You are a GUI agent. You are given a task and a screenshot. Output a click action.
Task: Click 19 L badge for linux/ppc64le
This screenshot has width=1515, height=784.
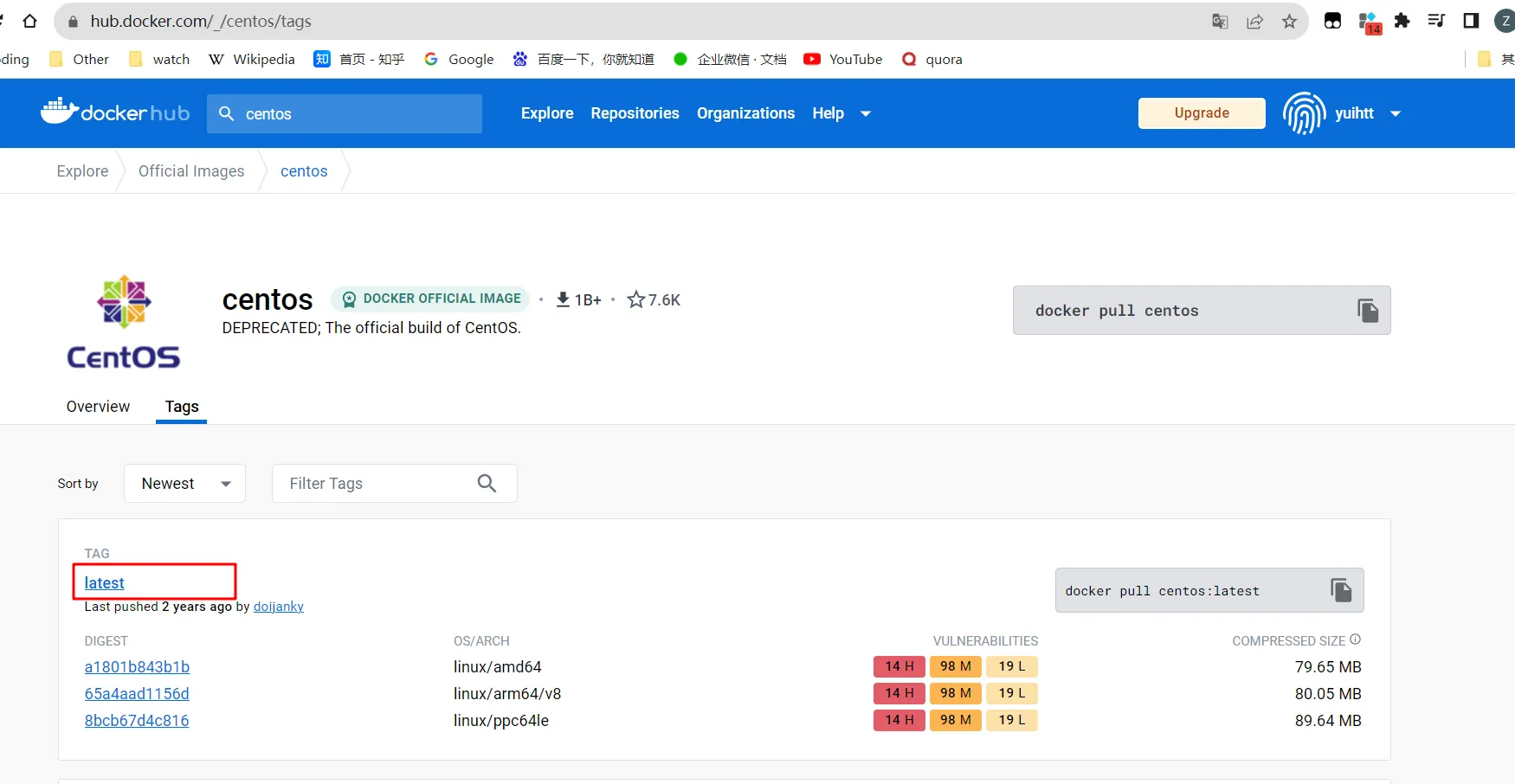pos(1012,720)
